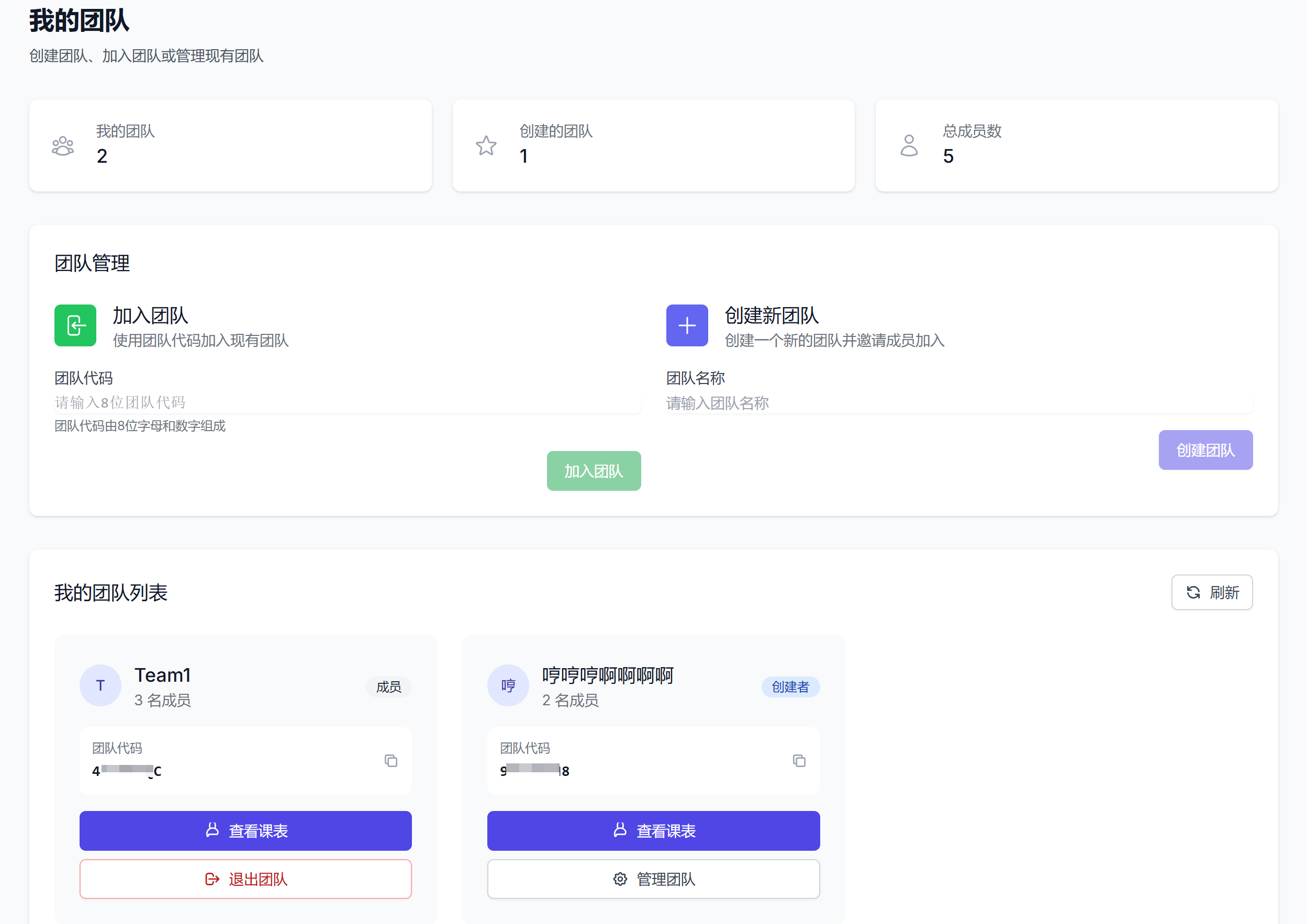Click the purple plus 创建新团队 icon
The height and width of the screenshot is (924, 1307).
[687, 325]
